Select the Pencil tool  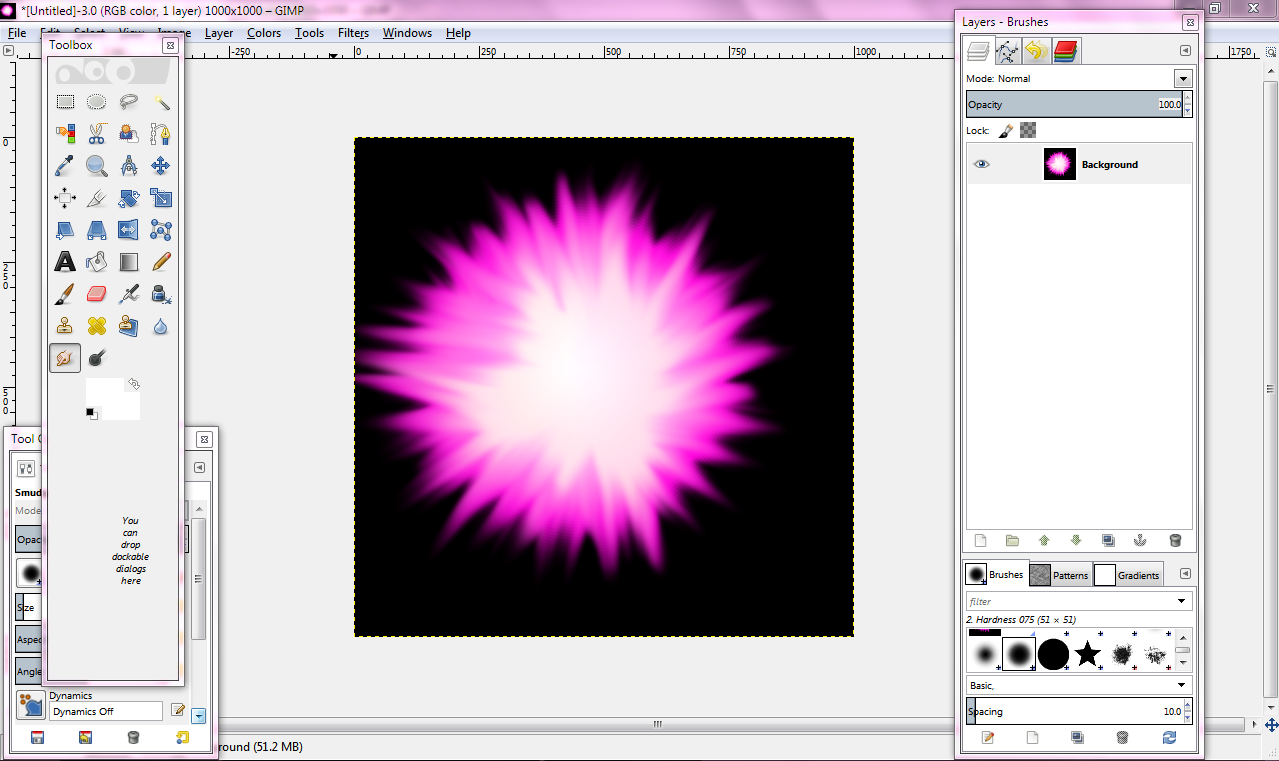pyautogui.click(x=161, y=262)
